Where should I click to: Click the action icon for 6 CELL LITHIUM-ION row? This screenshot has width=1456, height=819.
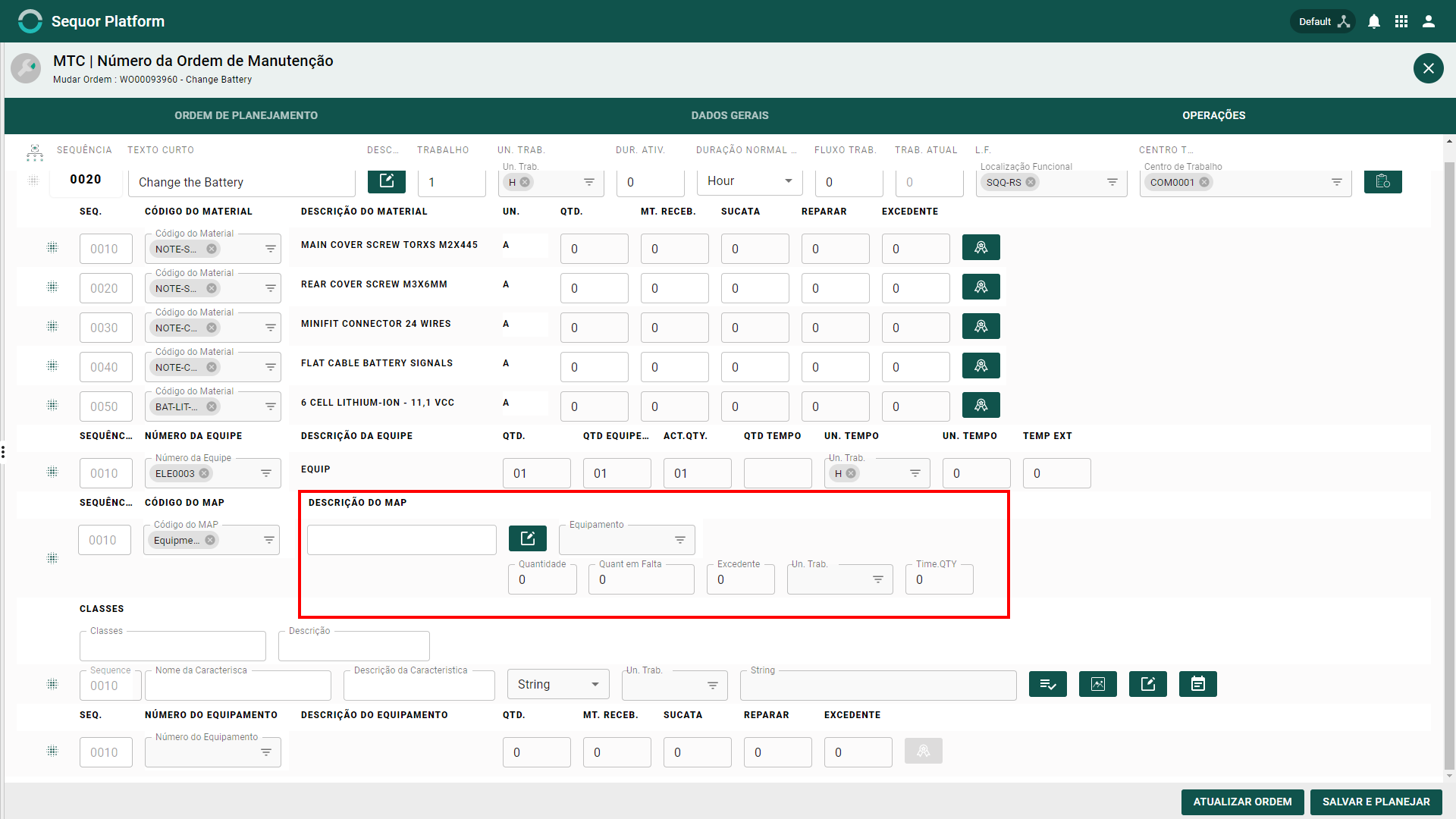(981, 405)
